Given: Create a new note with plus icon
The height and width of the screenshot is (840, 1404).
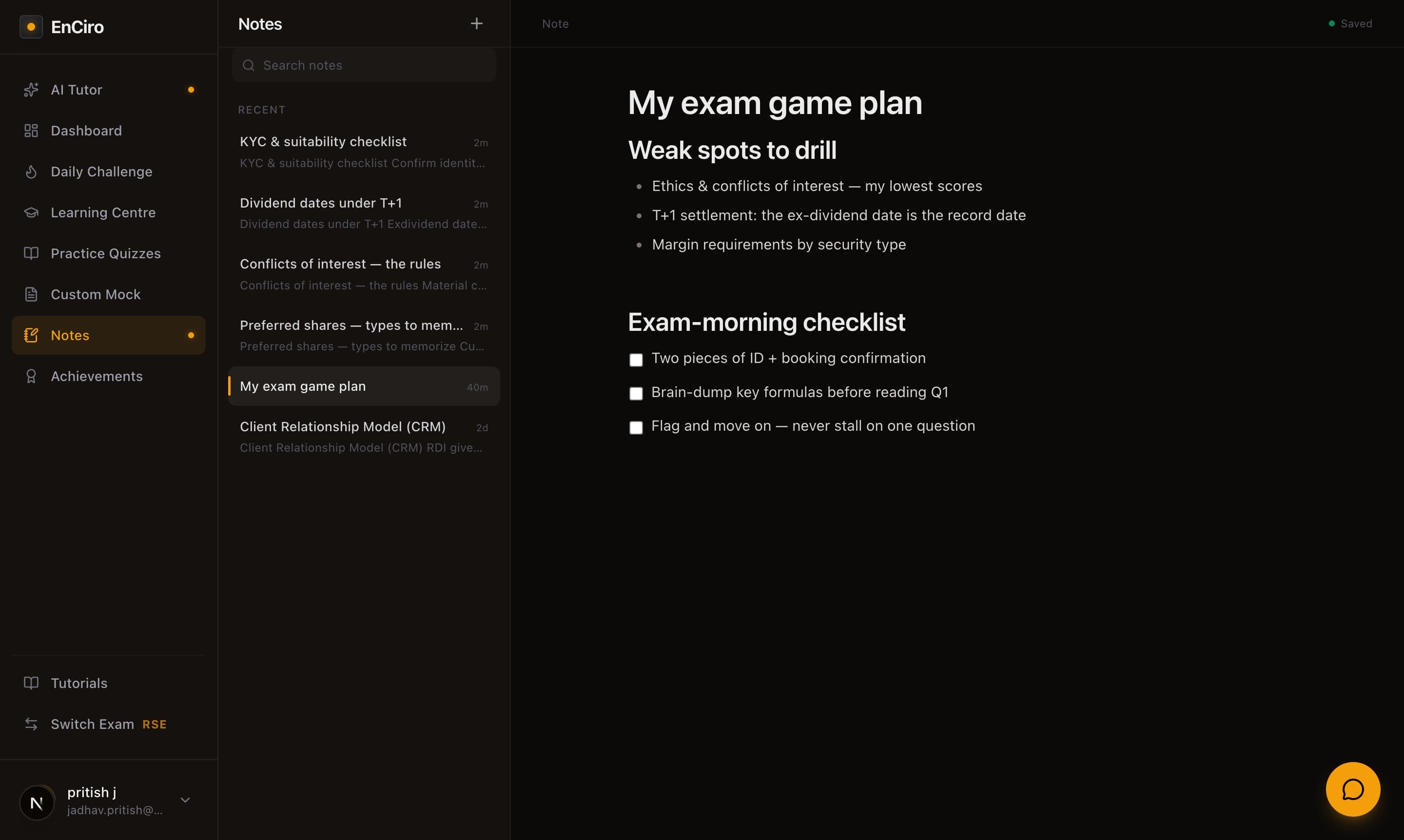Looking at the screenshot, I should 476,24.
